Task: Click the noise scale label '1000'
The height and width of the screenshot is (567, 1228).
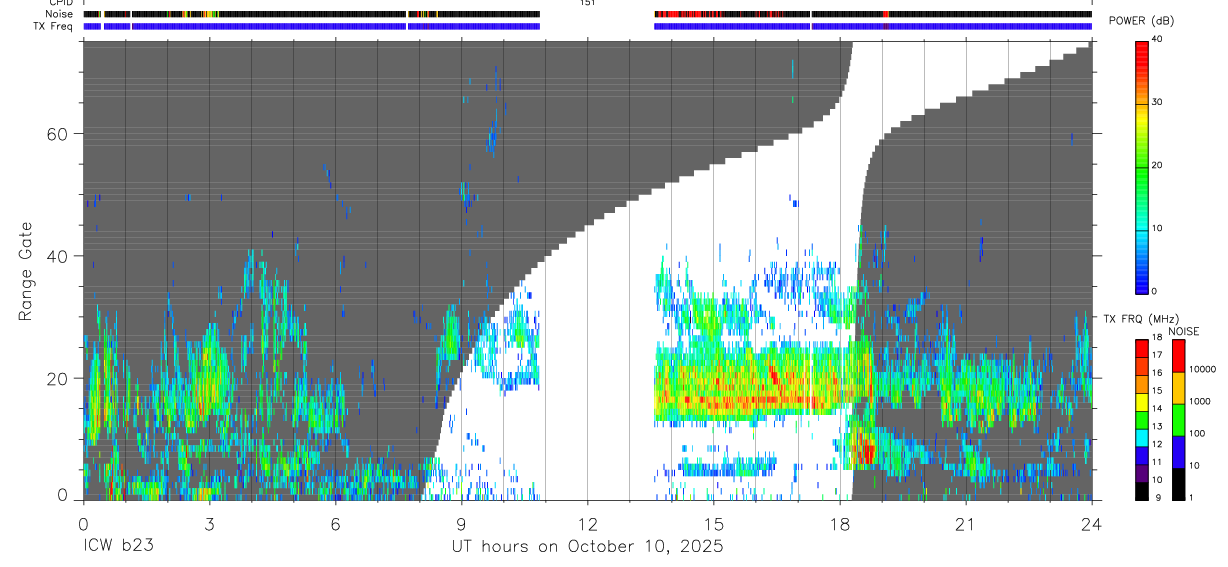Action: [x=1199, y=402]
